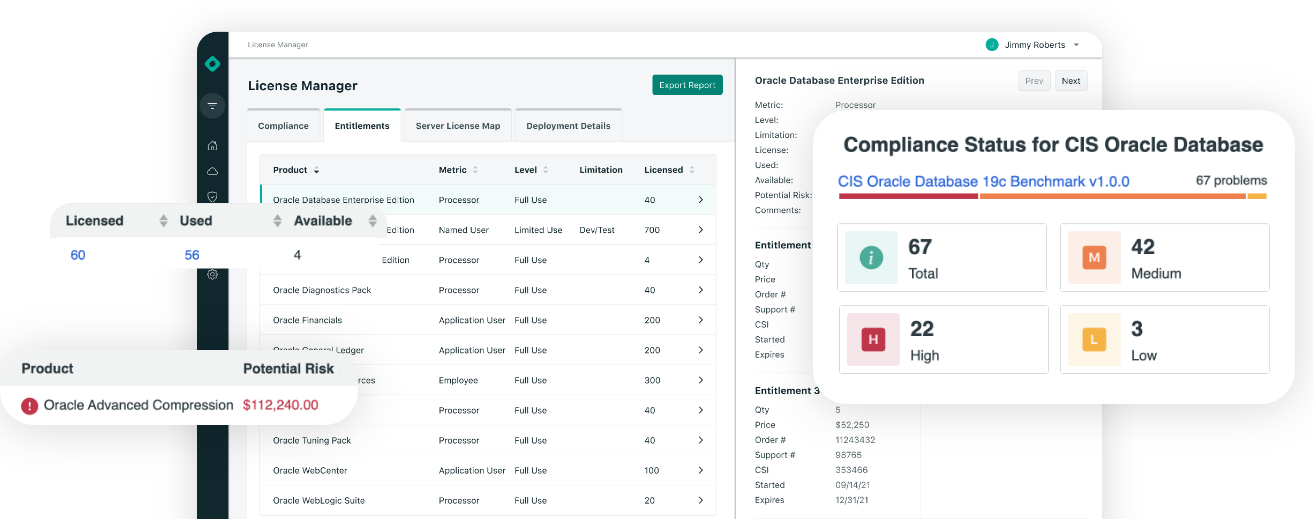Click the Employee metric cell
The image size is (1313, 519).
pyautogui.click(x=457, y=380)
